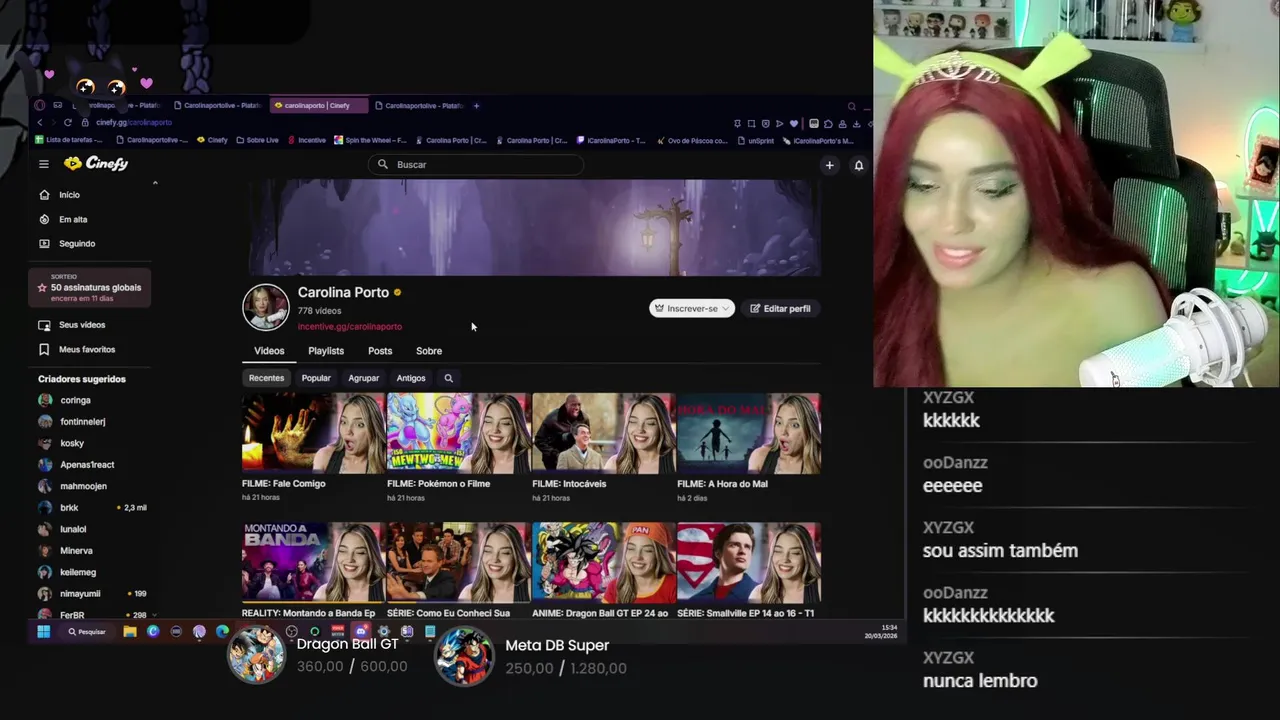Click Carolina Porto profile avatar
Screen dimensions: 1280x720
(x=266, y=307)
